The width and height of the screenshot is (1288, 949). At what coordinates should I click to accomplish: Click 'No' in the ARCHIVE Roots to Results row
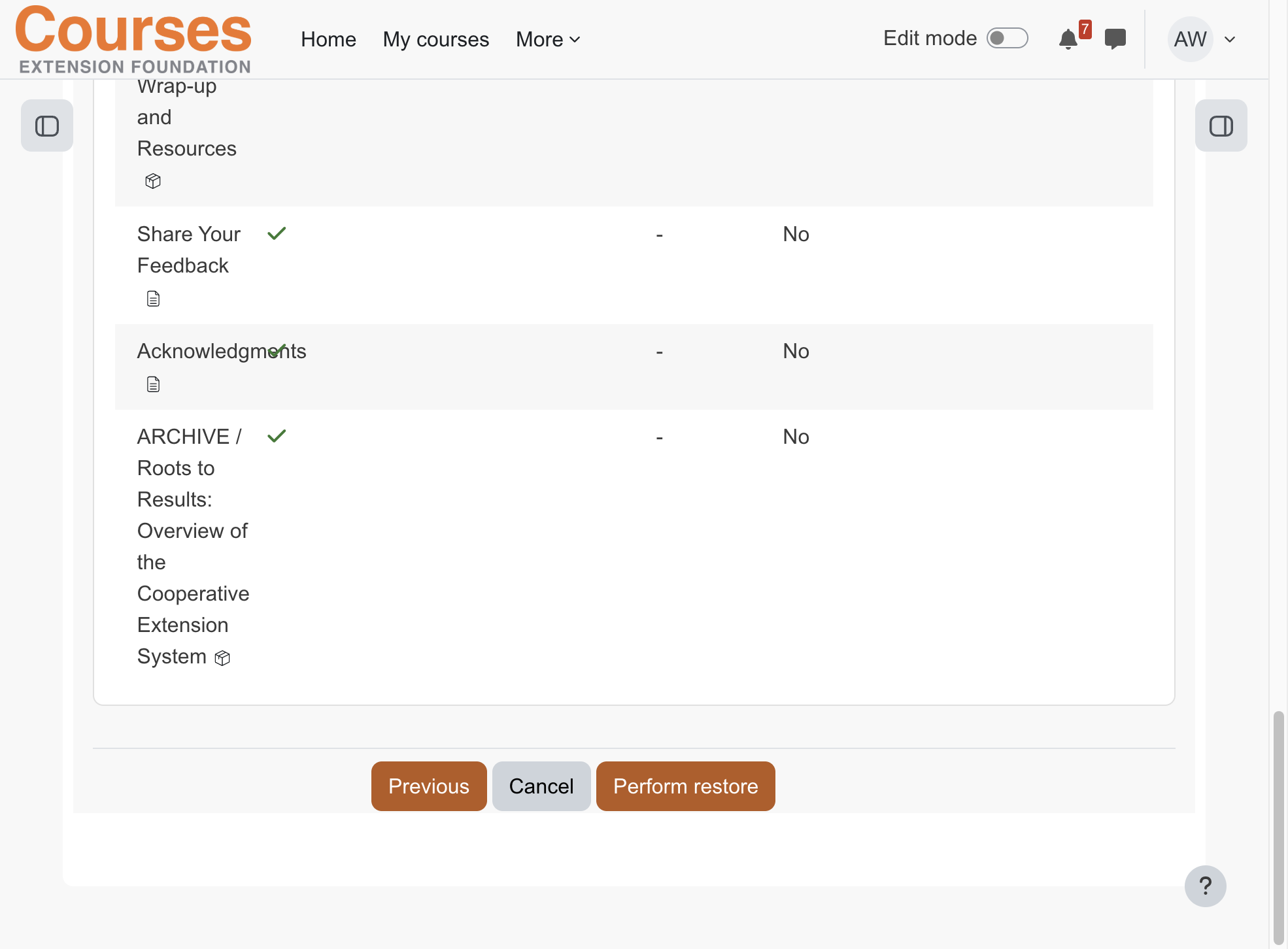pyautogui.click(x=796, y=437)
